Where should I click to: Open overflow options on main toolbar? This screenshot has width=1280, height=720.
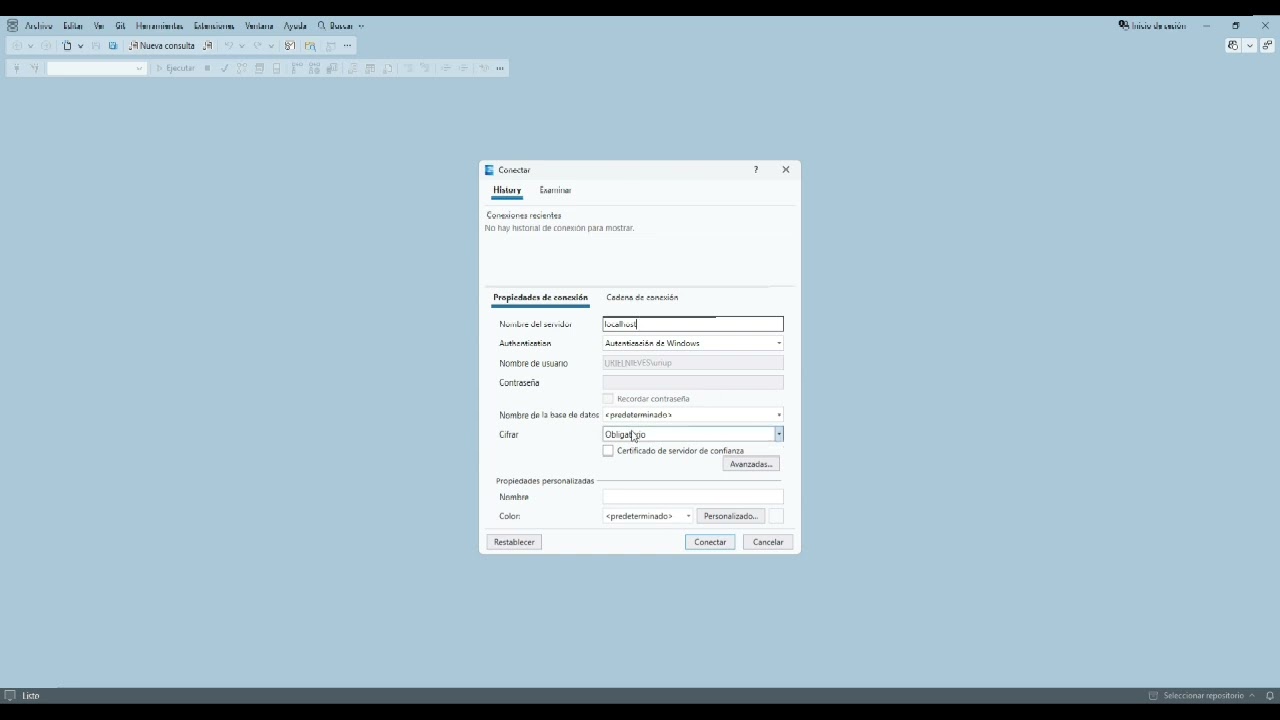click(x=347, y=46)
